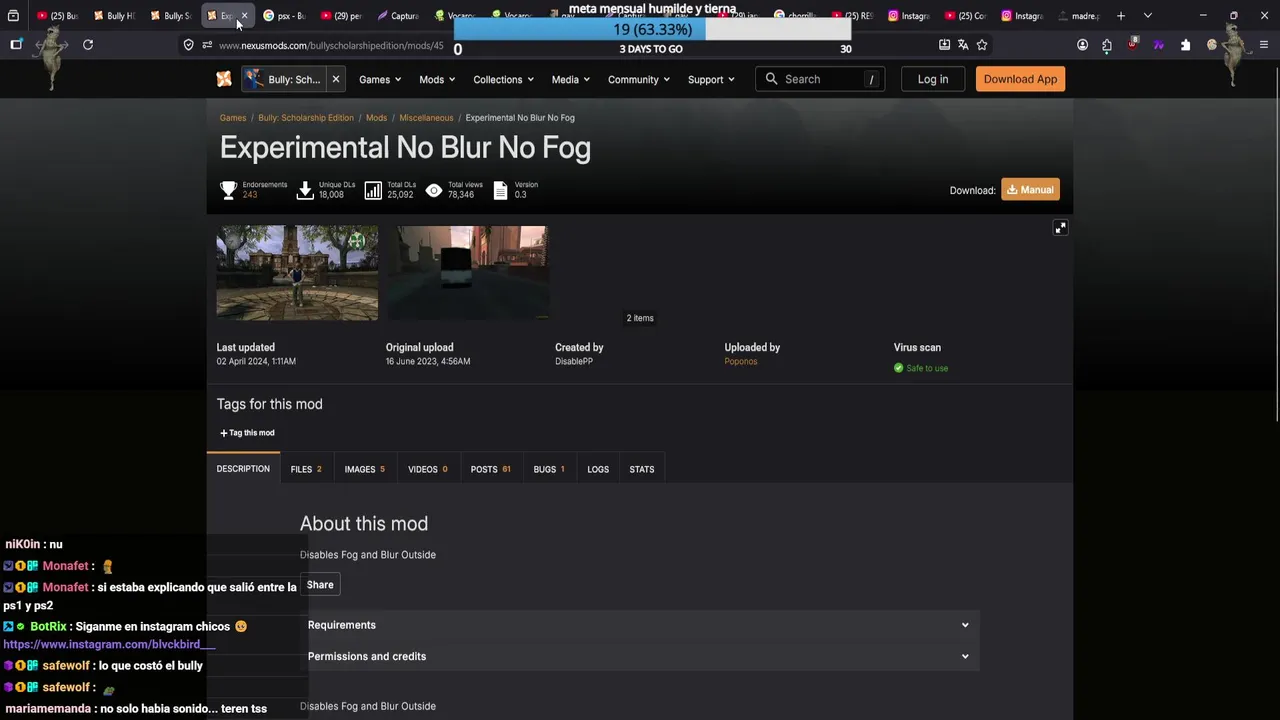Open the second dark screenshot thumbnail
1280x720 pixels.
(468, 273)
